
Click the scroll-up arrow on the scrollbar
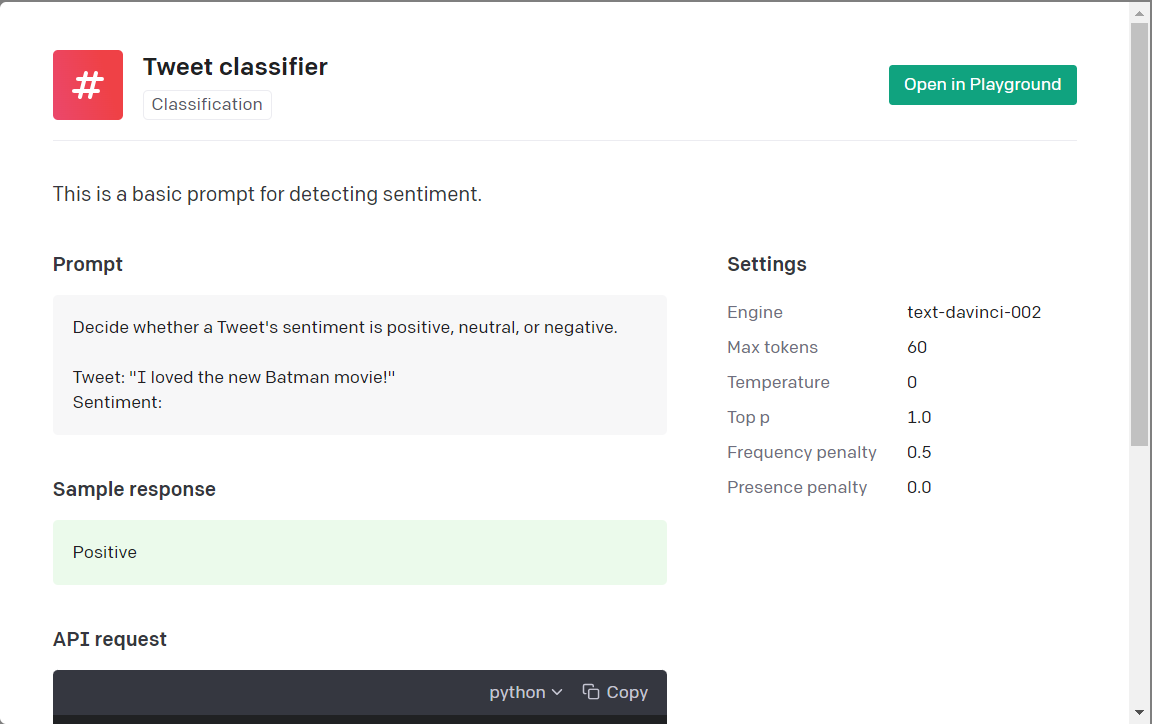tap(1141, 11)
